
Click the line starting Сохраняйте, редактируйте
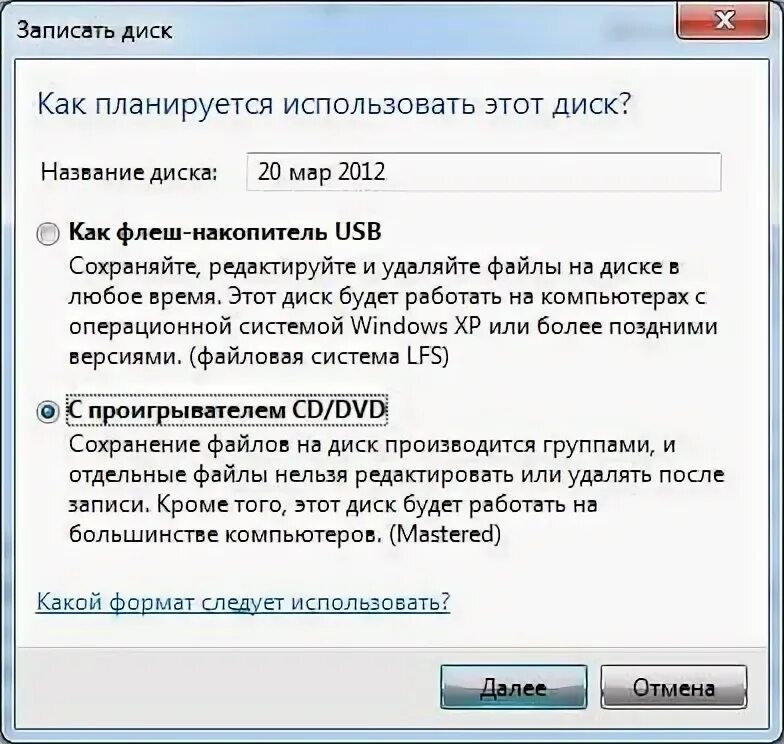click(374, 266)
